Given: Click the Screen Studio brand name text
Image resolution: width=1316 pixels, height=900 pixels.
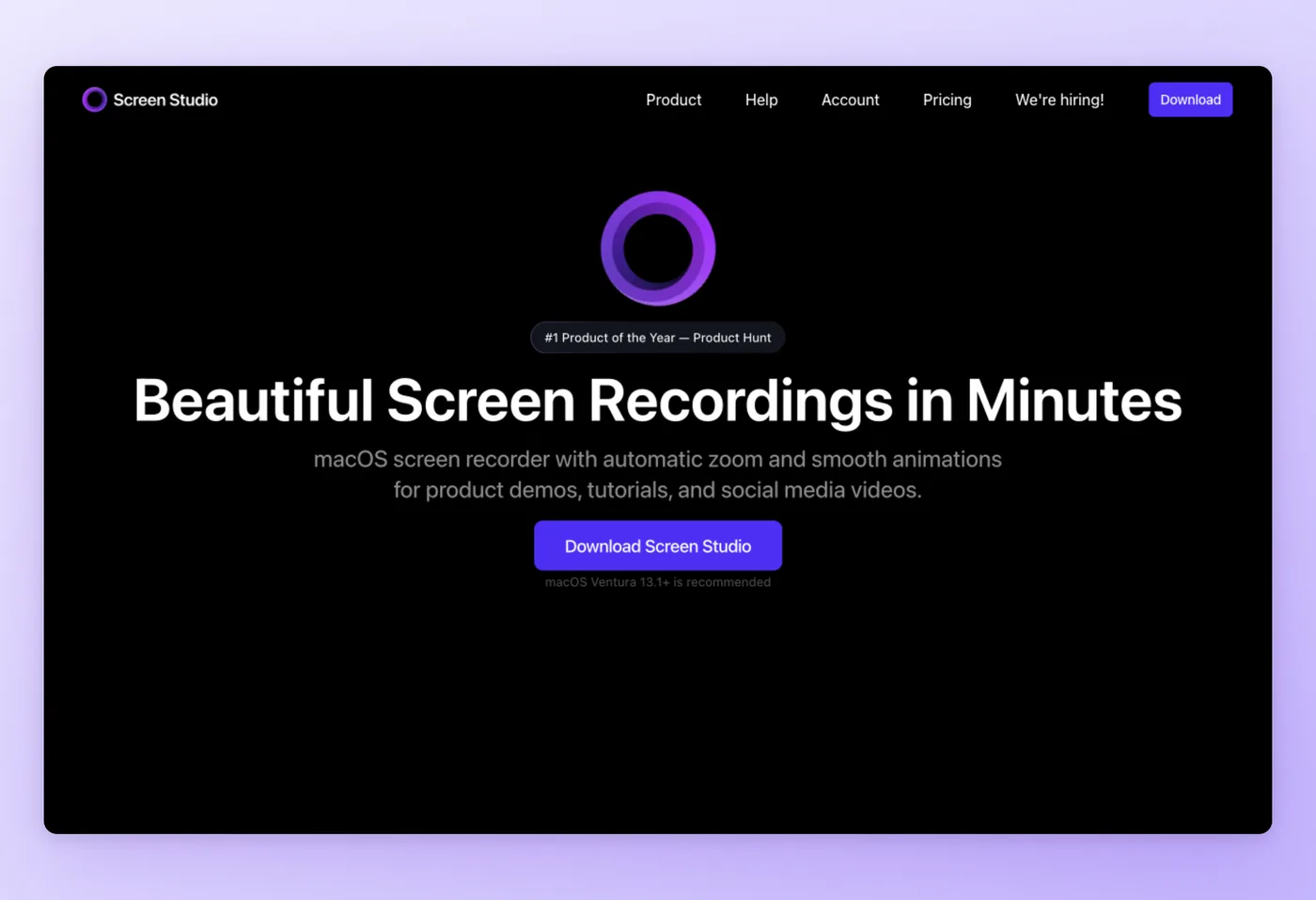Looking at the screenshot, I should (165, 100).
